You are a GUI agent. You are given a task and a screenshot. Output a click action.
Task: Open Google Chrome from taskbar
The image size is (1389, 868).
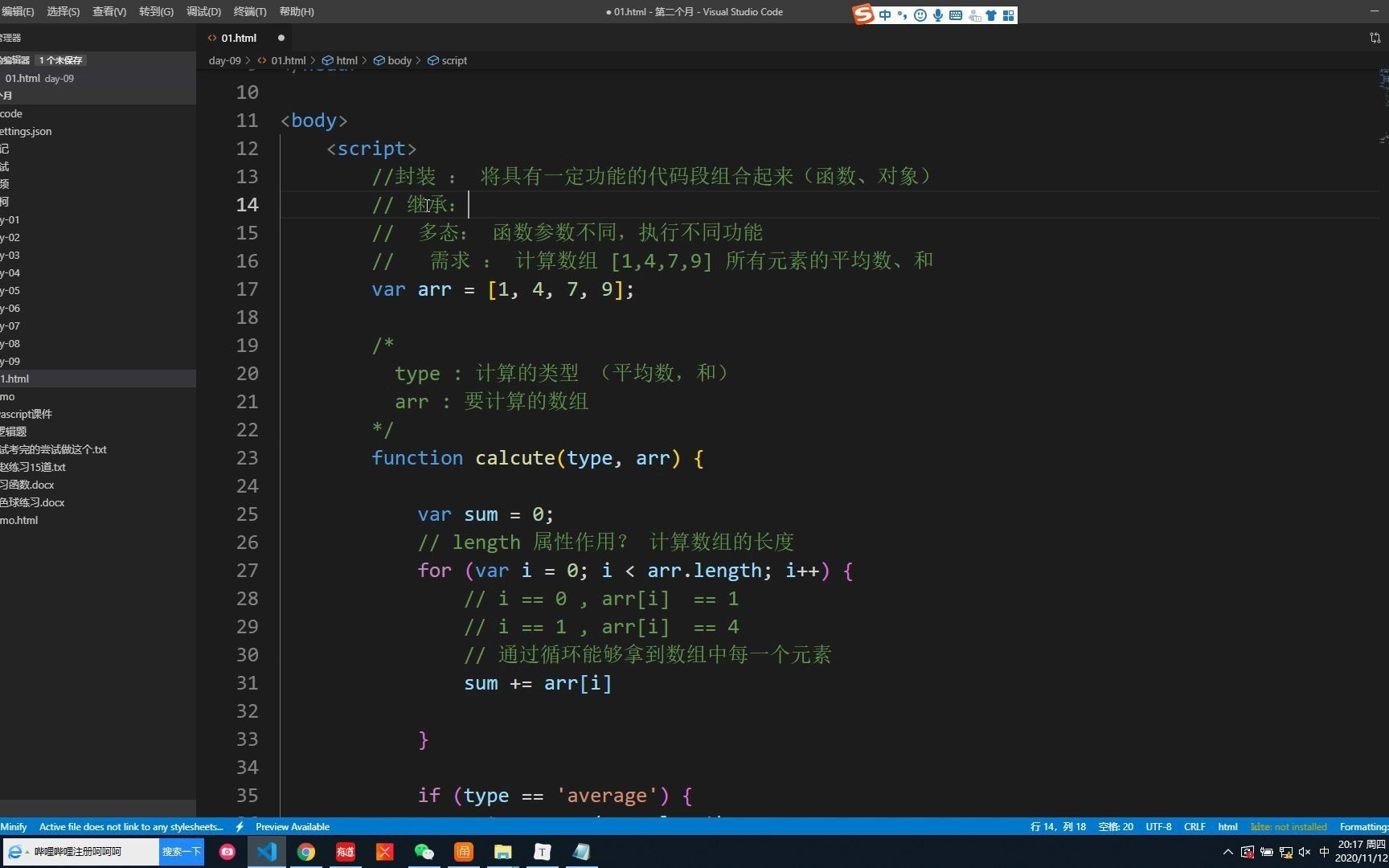point(306,852)
